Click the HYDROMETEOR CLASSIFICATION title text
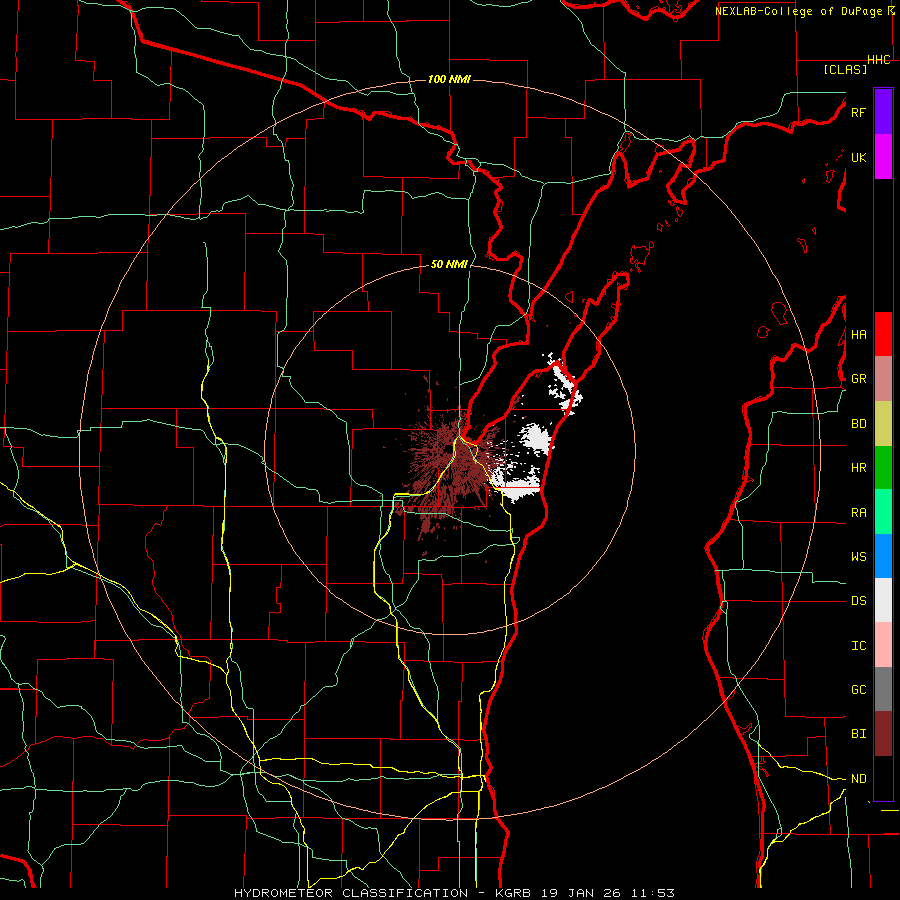Image resolution: width=900 pixels, height=900 pixels. pyautogui.click(x=351, y=893)
